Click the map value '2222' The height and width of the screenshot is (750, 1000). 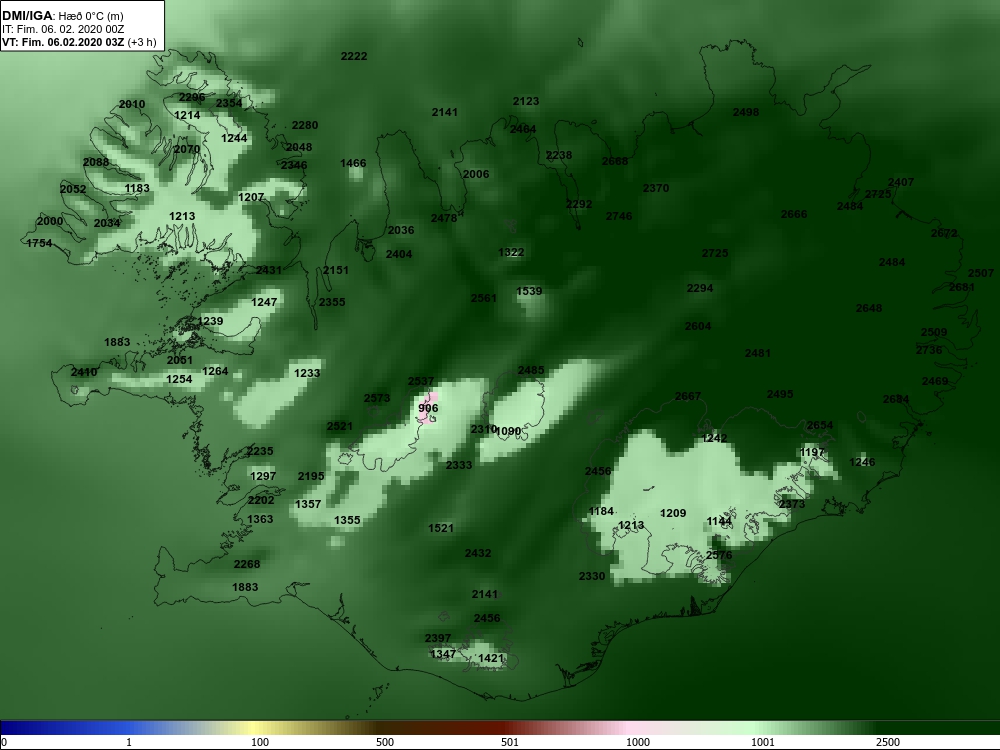354,56
